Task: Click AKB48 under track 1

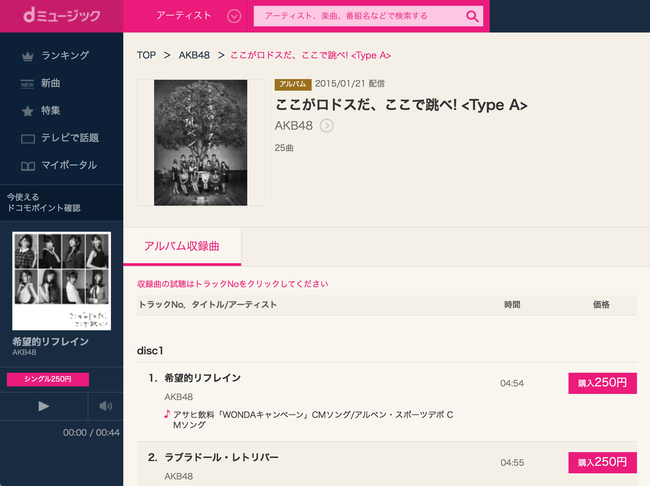Action: coord(179,397)
